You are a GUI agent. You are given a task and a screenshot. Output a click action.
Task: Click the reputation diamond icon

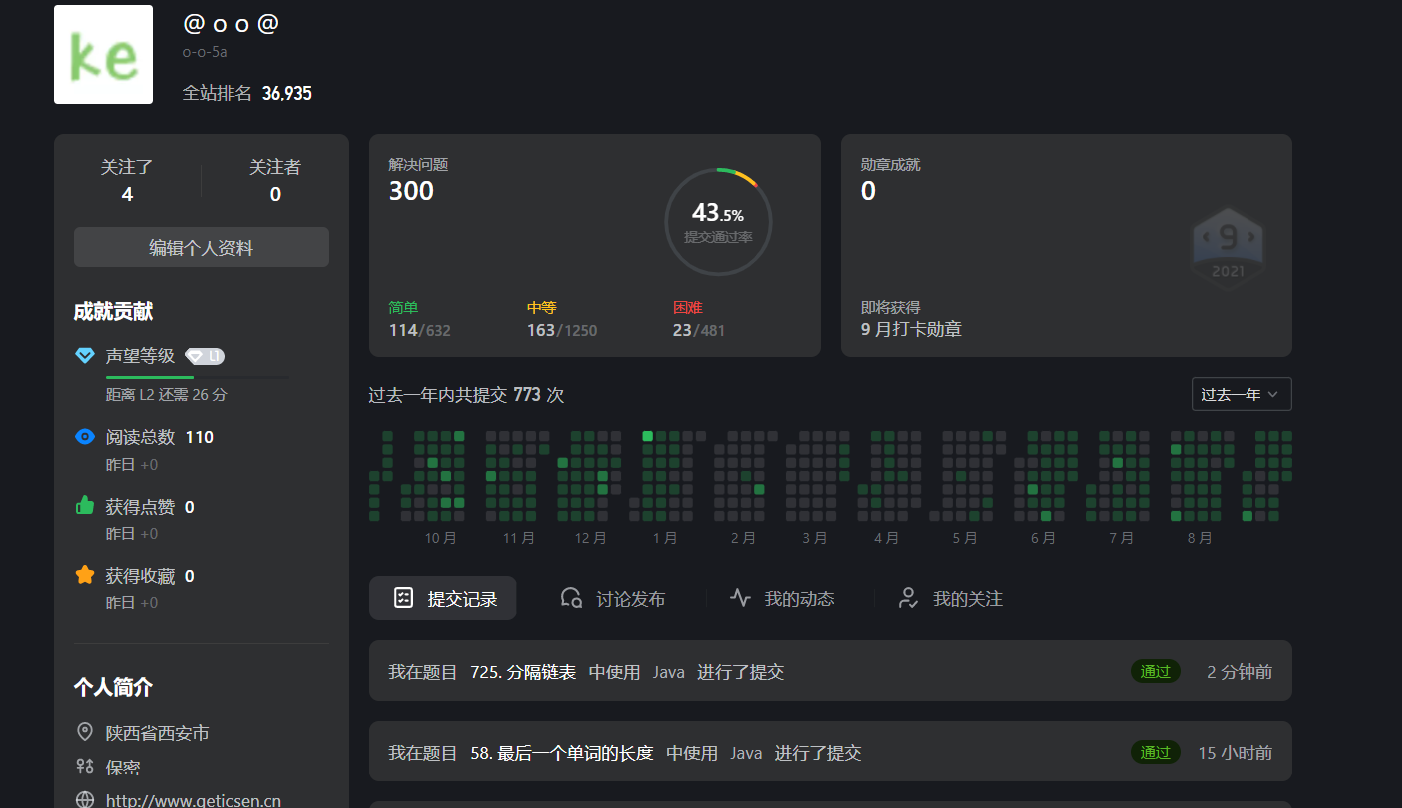[85, 356]
